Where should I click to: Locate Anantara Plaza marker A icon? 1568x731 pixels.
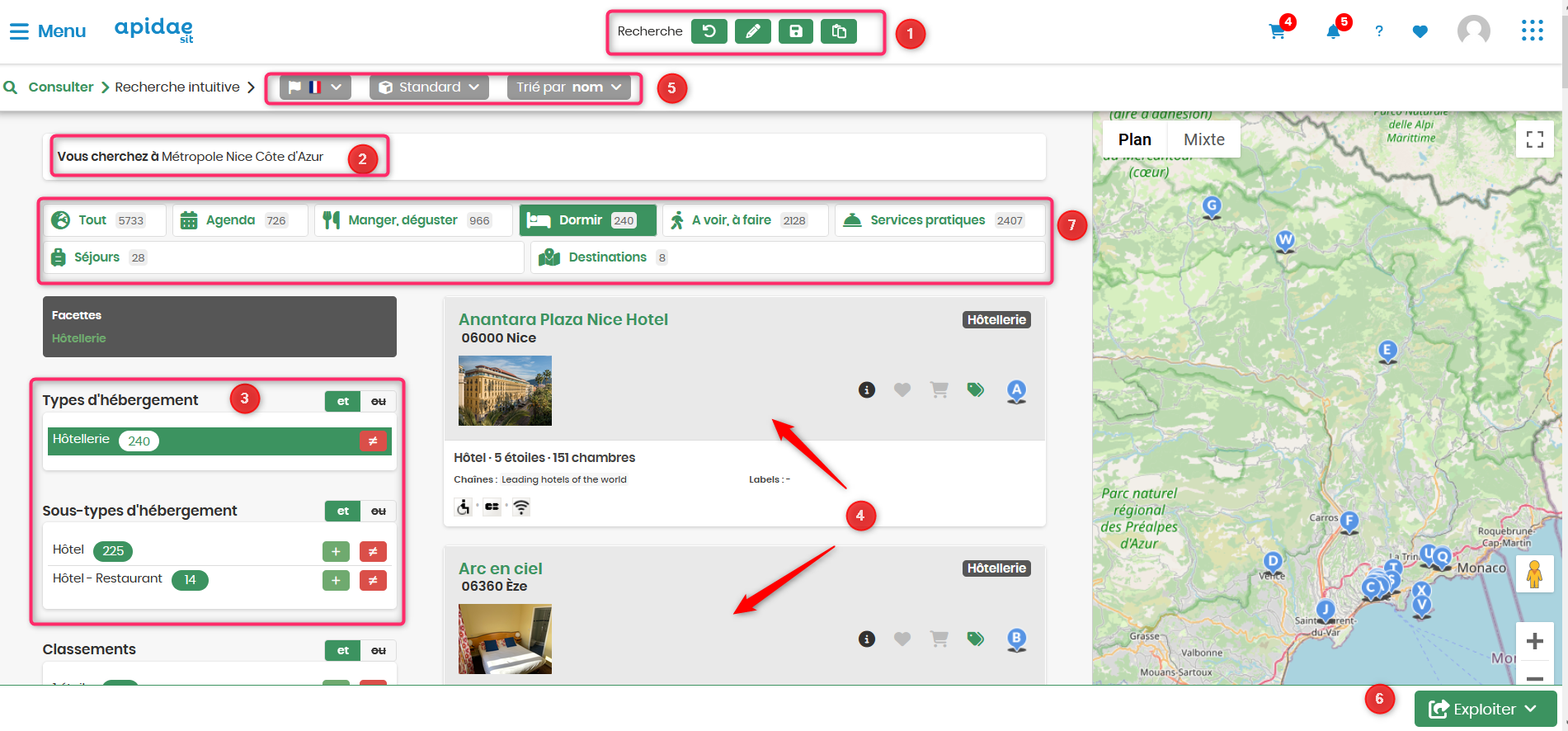[1016, 391]
